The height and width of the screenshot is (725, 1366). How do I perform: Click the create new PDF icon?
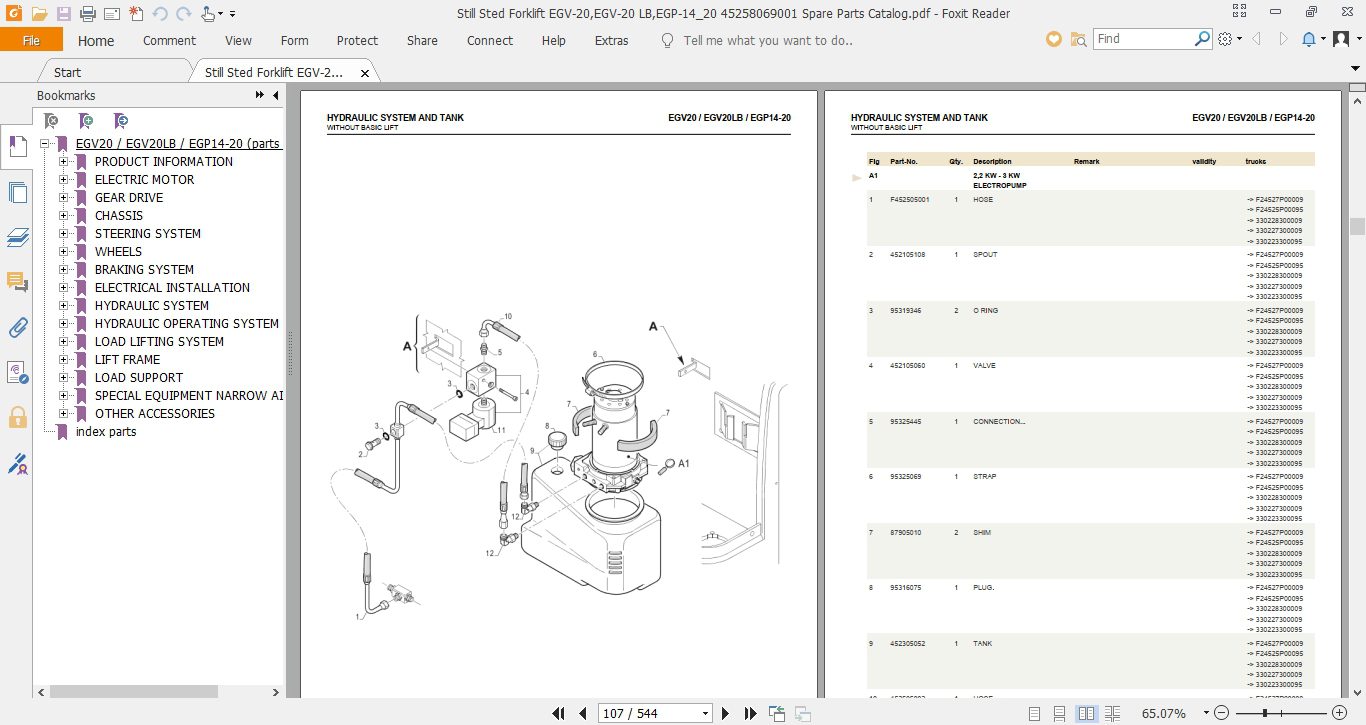[x=135, y=14]
